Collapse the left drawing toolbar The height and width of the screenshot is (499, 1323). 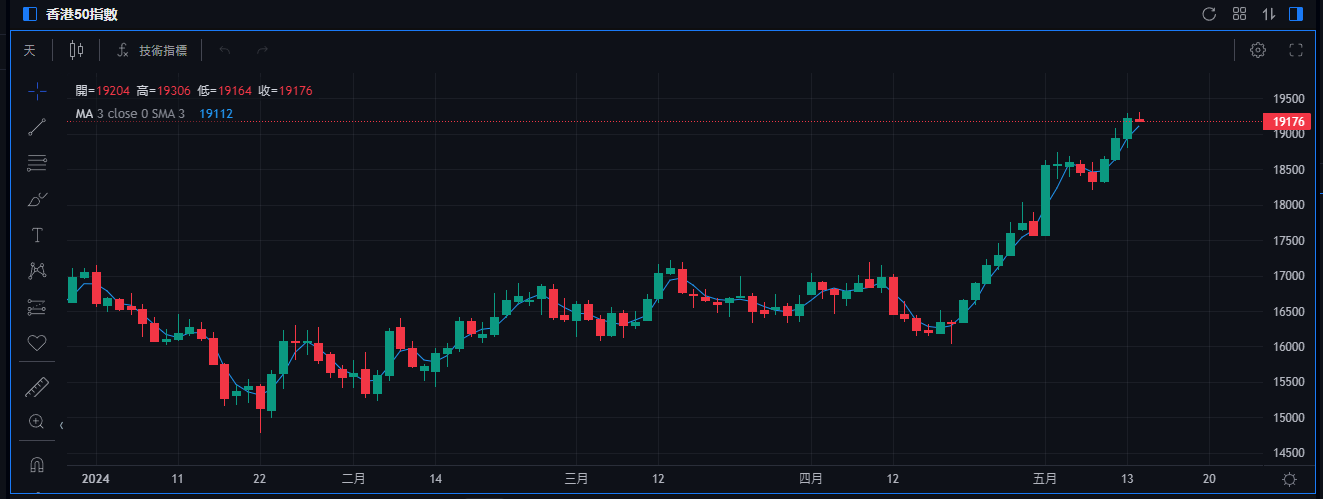click(62, 426)
